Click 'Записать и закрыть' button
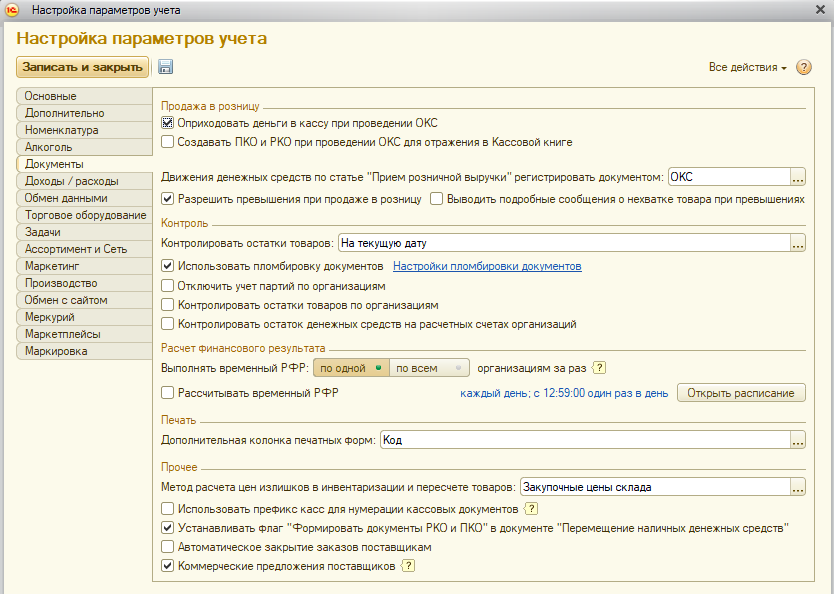The height and width of the screenshot is (594, 834). pos(82,67)
